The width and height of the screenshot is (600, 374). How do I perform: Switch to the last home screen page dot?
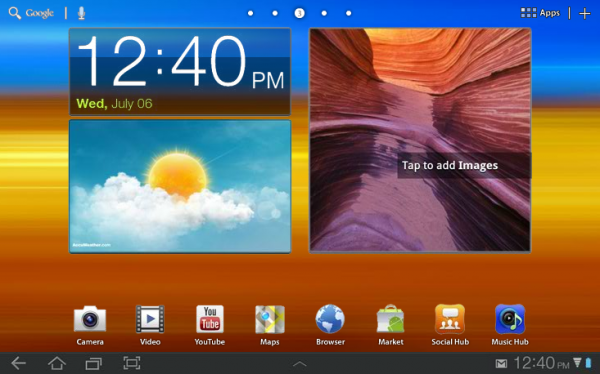tap(349, 13)
